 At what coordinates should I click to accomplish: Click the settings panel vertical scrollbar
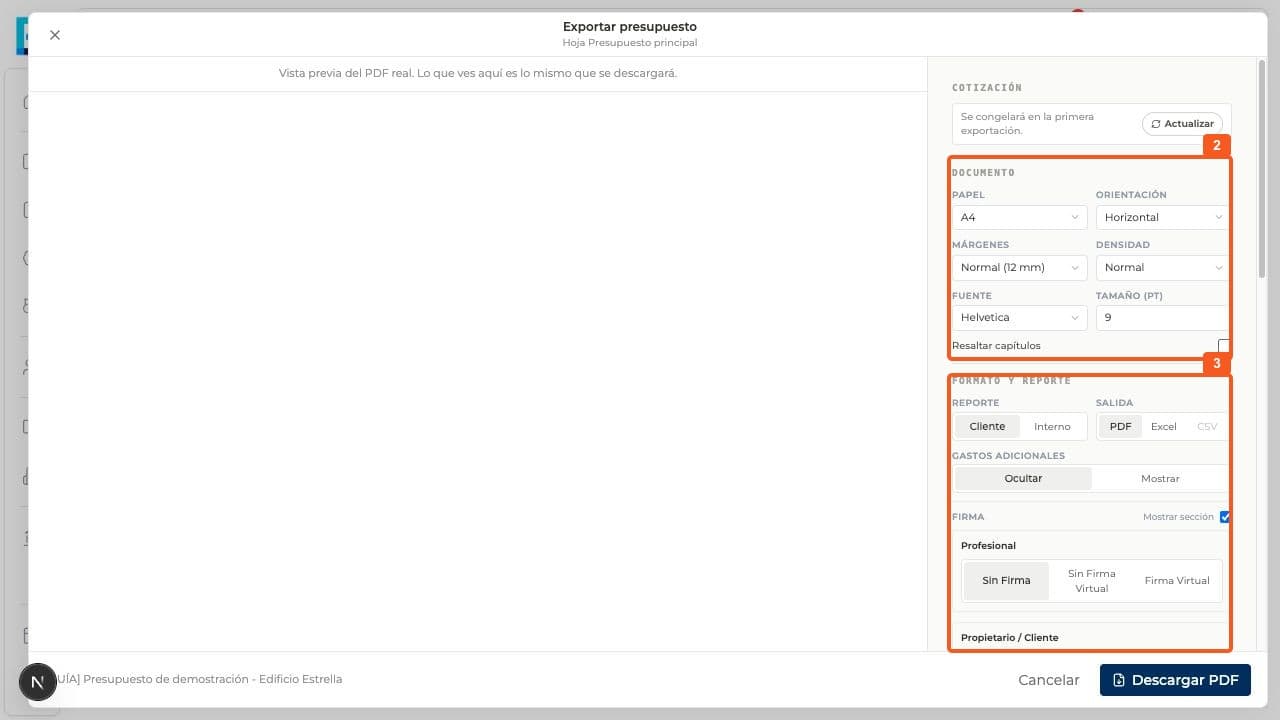[1262, 168]
